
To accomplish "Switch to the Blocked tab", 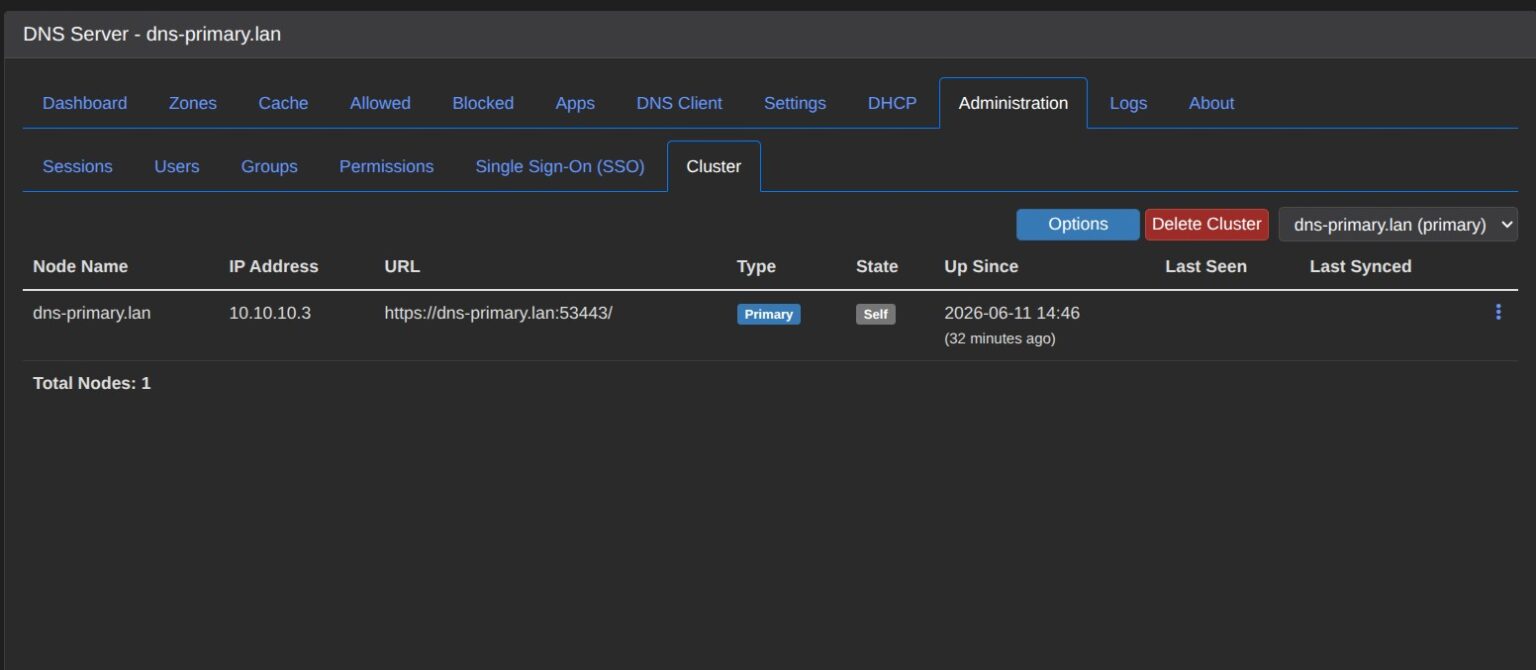I will (x=483, y=103).
